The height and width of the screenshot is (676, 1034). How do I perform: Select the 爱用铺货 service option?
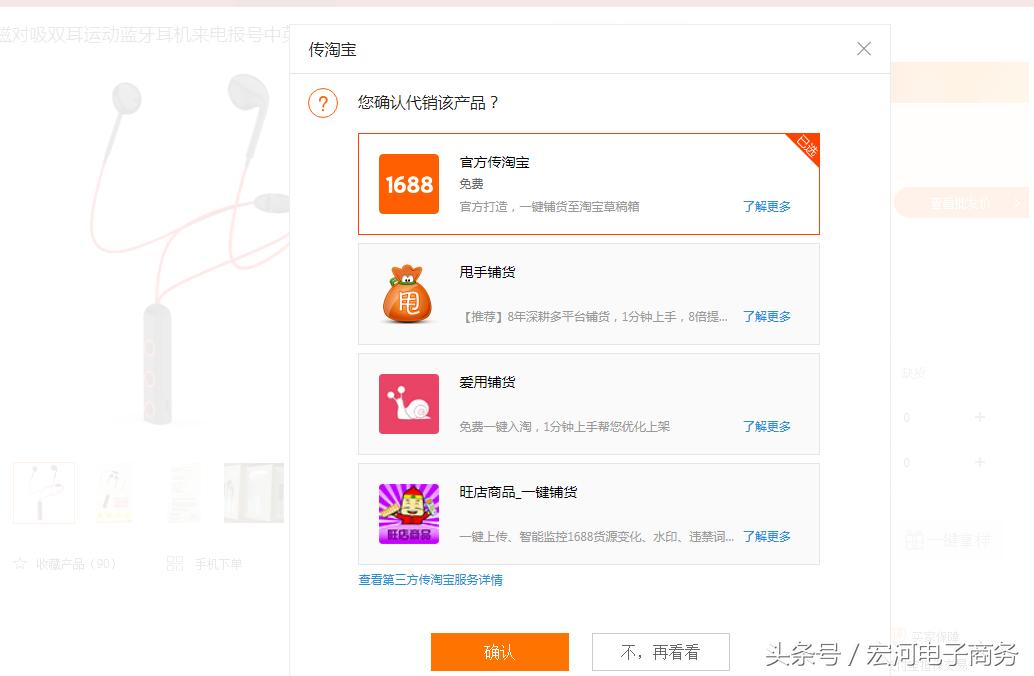point(588,404)
